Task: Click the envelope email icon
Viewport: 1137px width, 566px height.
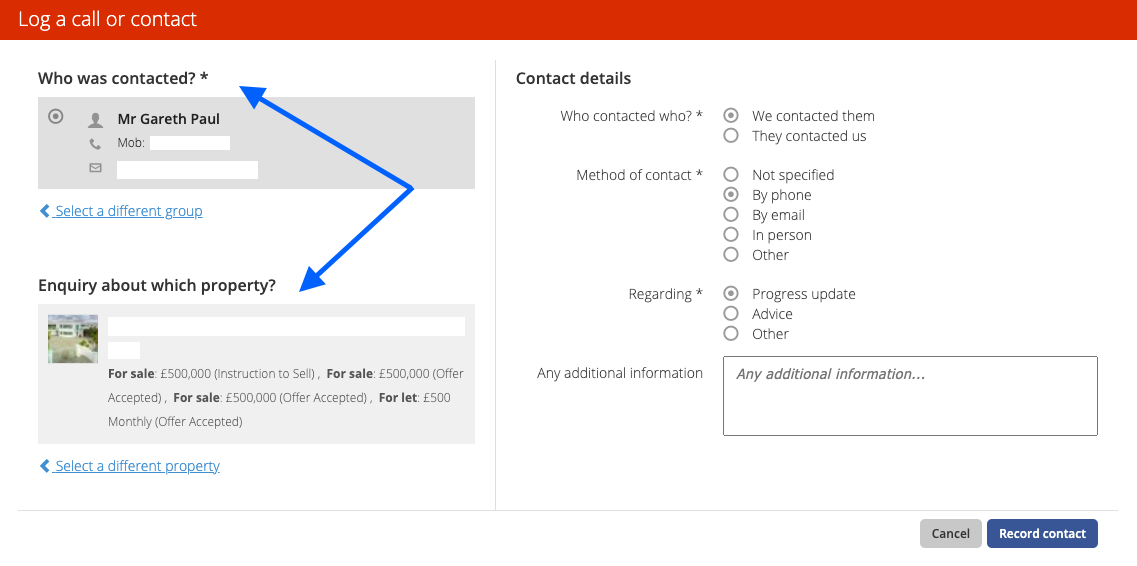Action: 95,168
